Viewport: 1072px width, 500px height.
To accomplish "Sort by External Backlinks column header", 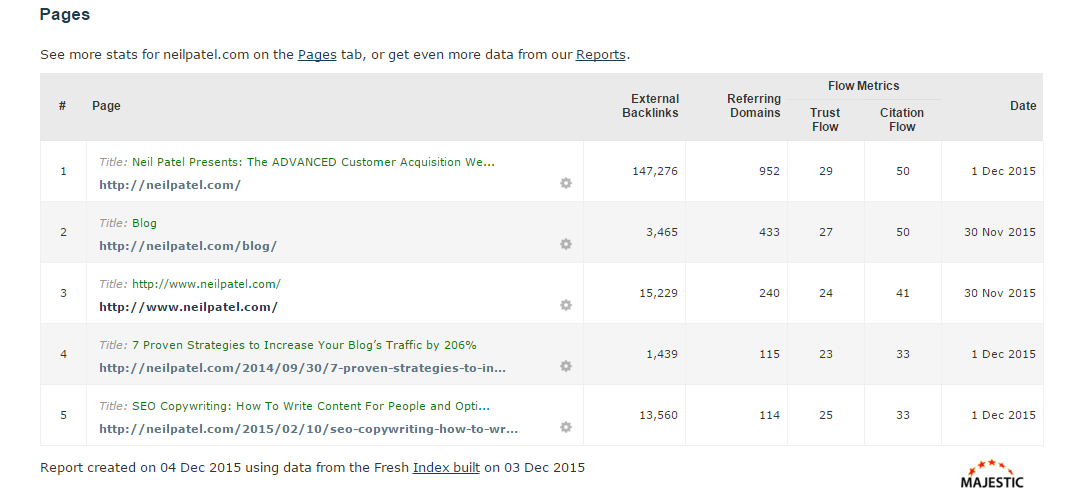I will (650, 106).
